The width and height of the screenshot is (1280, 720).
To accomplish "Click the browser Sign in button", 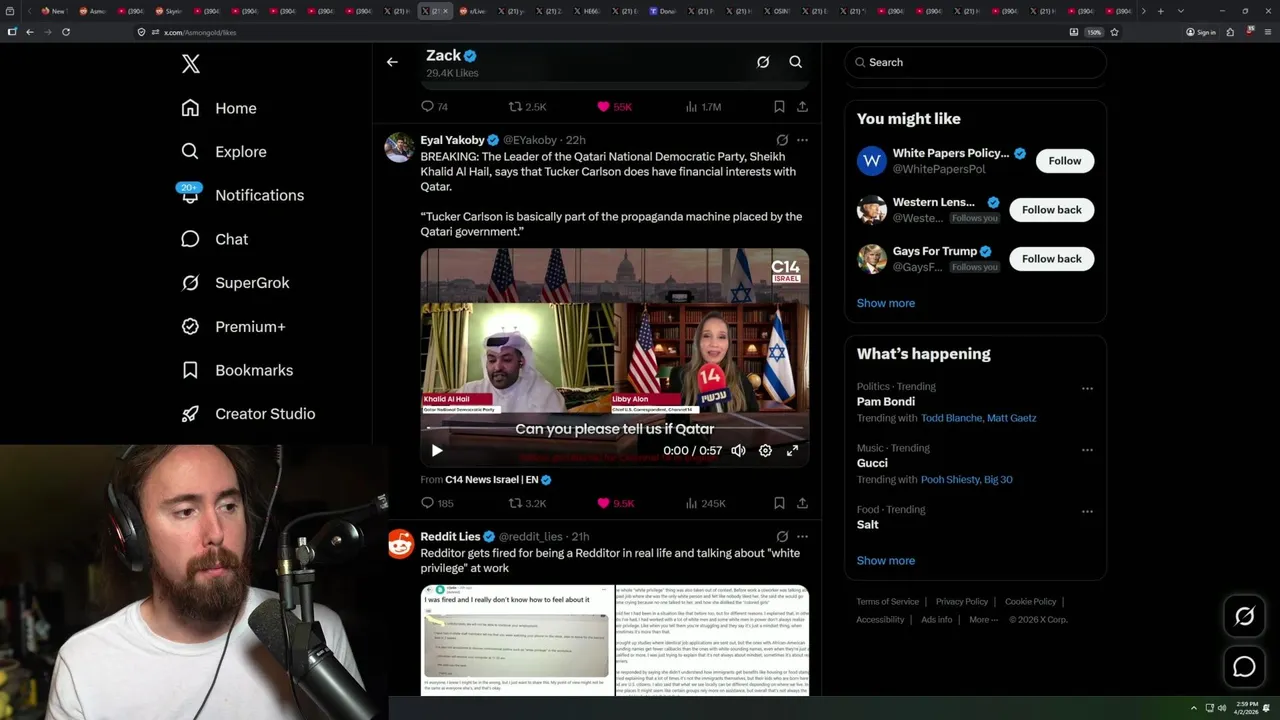I will pos(1201,32).
